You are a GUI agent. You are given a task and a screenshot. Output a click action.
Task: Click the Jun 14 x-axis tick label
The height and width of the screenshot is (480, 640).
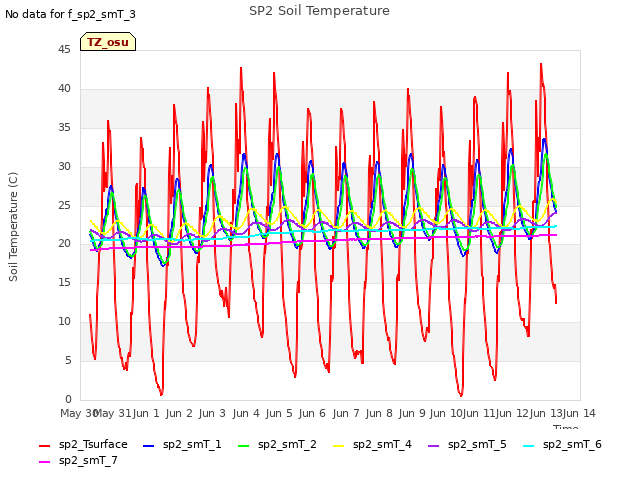(579, 413)
